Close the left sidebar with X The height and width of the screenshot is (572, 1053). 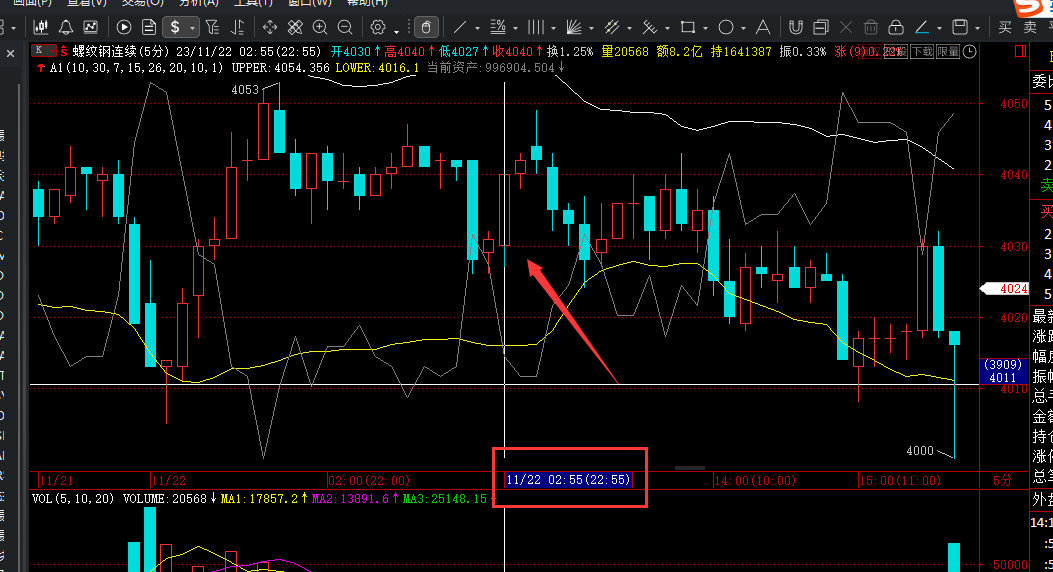point(10,53)
